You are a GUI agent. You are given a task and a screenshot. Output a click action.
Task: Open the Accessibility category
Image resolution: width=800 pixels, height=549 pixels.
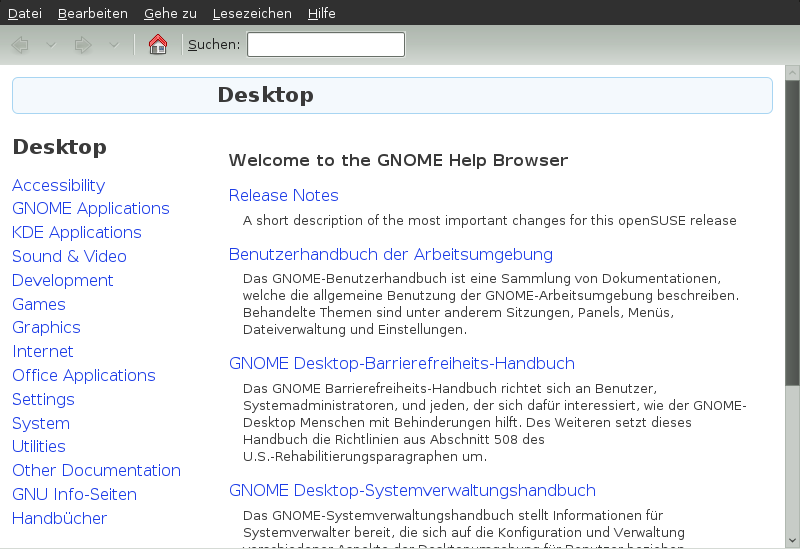click(59, 185)
